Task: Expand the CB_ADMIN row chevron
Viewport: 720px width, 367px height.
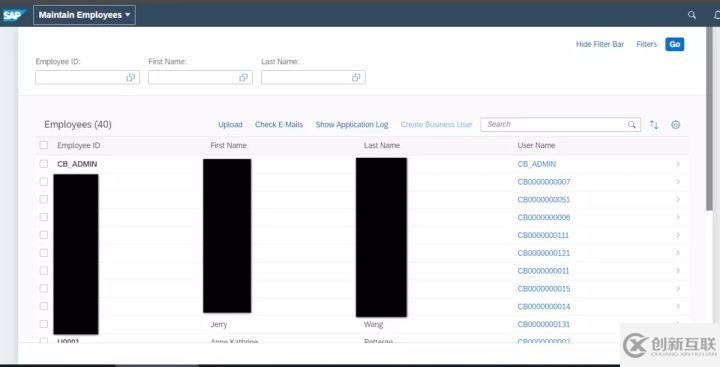Action: coord(678,164)
